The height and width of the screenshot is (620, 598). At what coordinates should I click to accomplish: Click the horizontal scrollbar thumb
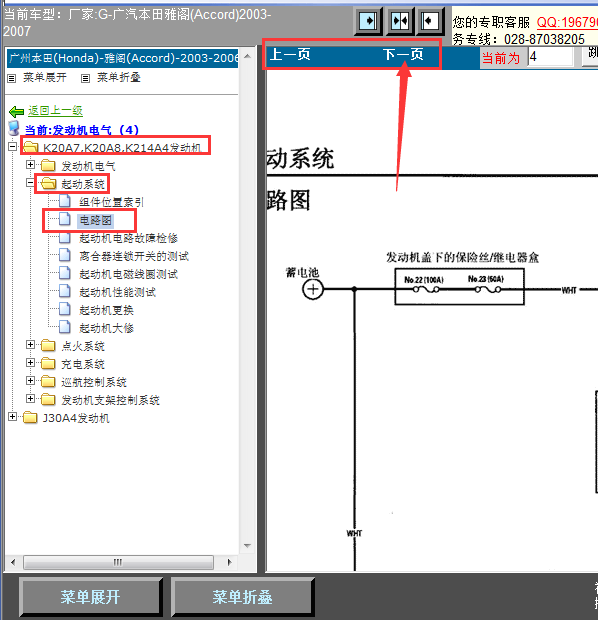(118, 562)
